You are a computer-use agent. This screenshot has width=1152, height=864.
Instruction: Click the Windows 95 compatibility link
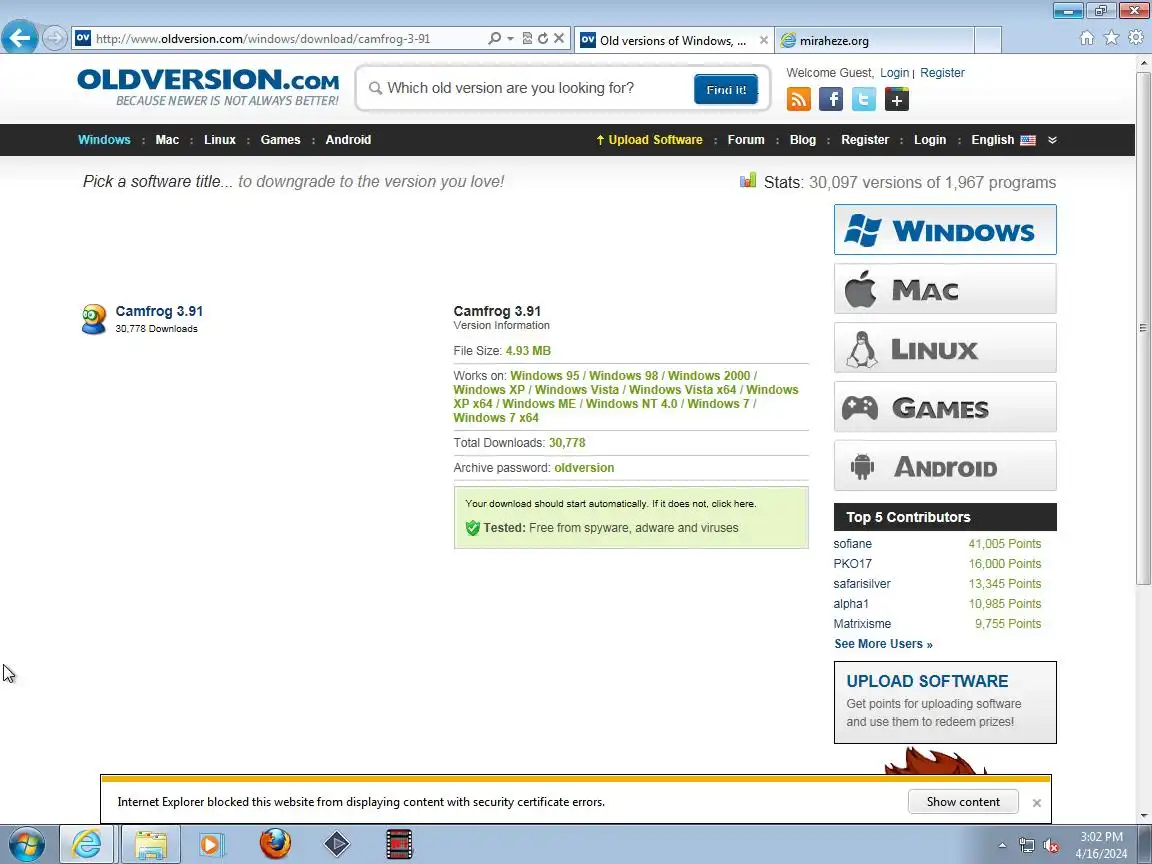(x=544, y=375)
